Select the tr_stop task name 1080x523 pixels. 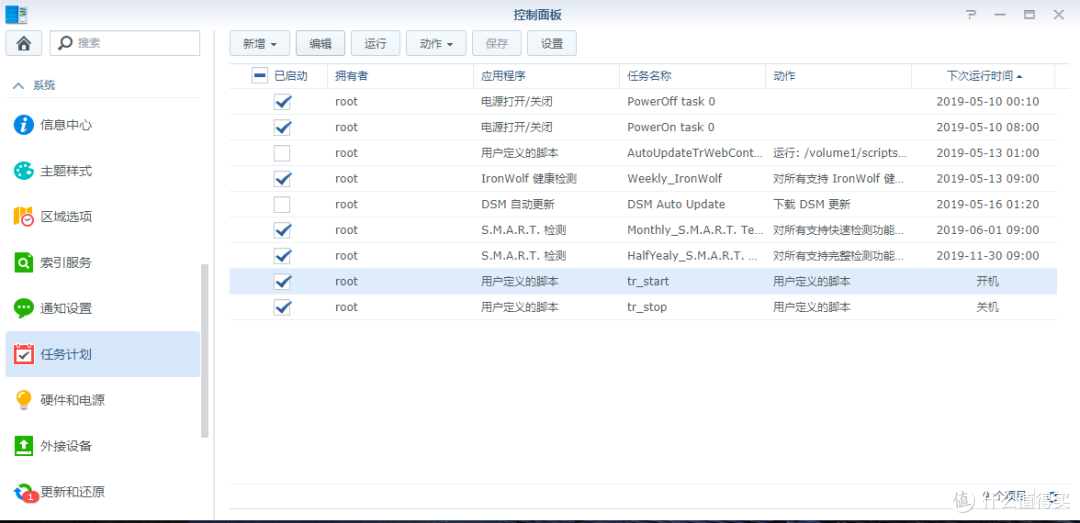point(647,307)
